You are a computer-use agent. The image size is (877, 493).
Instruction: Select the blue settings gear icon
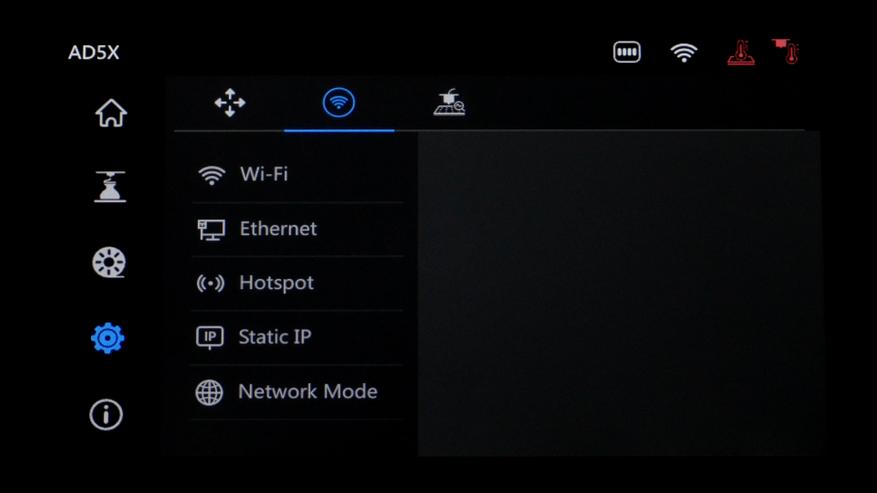point(107,338)
